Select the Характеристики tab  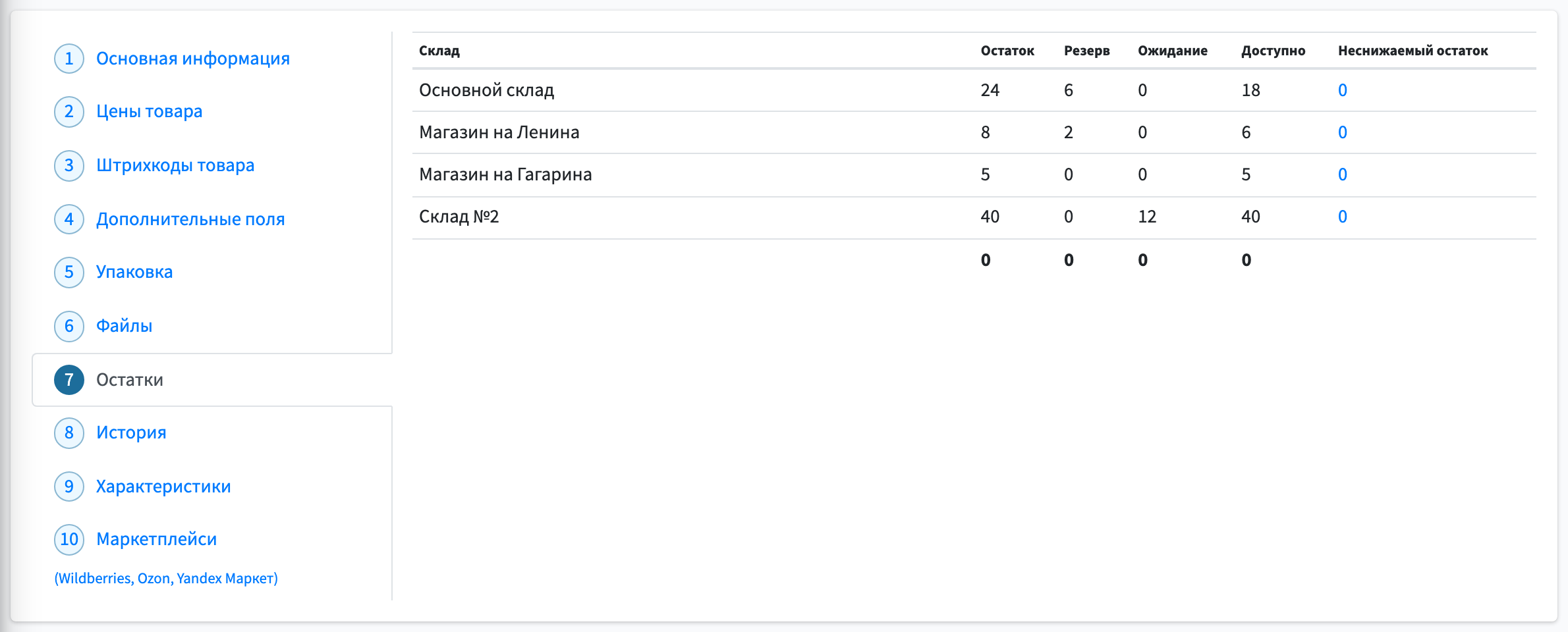click(x=163, y=487)
